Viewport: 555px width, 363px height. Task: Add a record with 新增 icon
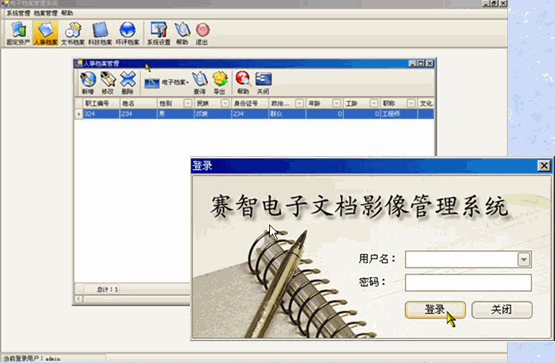tap(88, 83)
